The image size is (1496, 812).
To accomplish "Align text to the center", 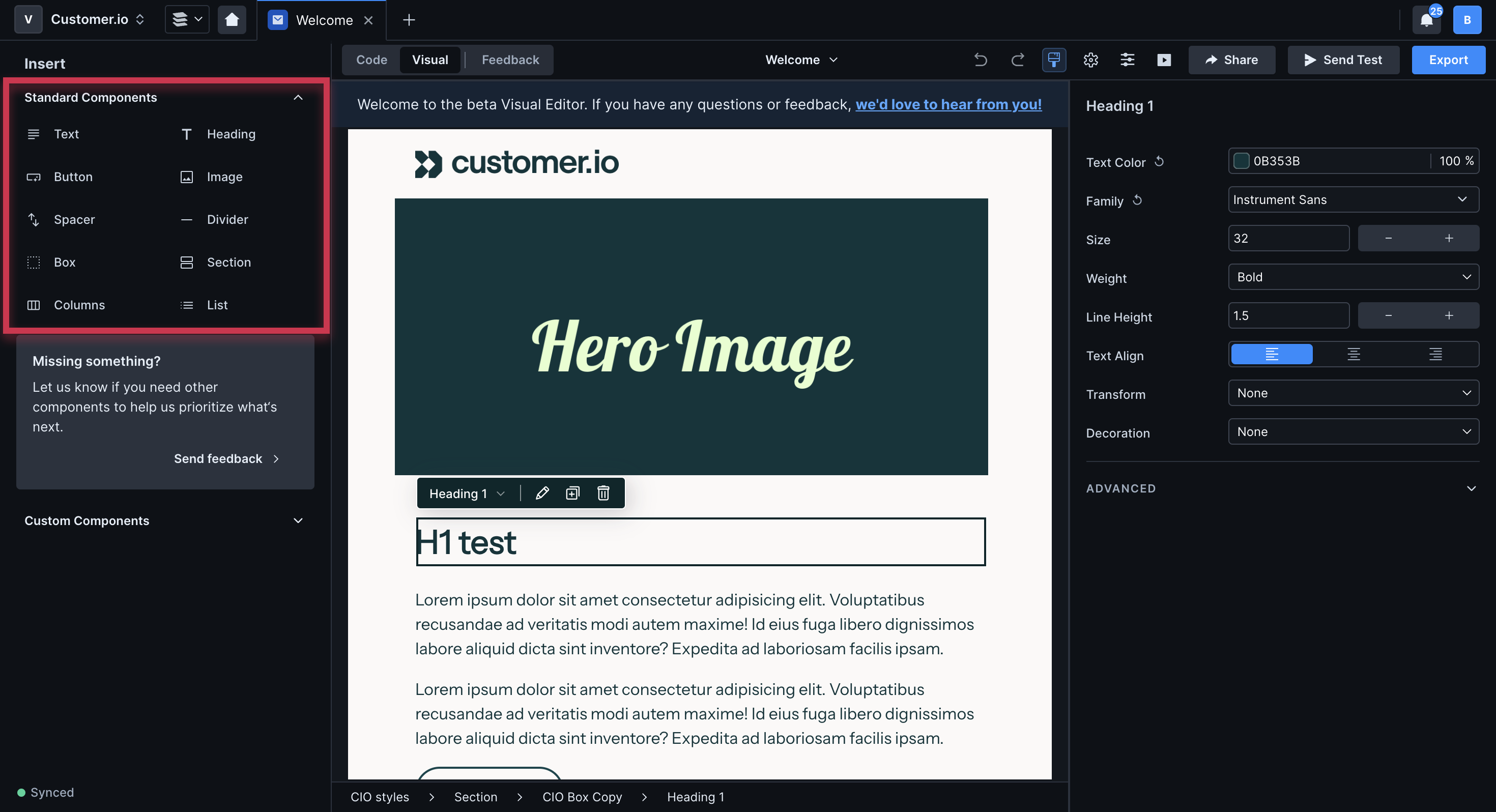I will coord(1353,354).
